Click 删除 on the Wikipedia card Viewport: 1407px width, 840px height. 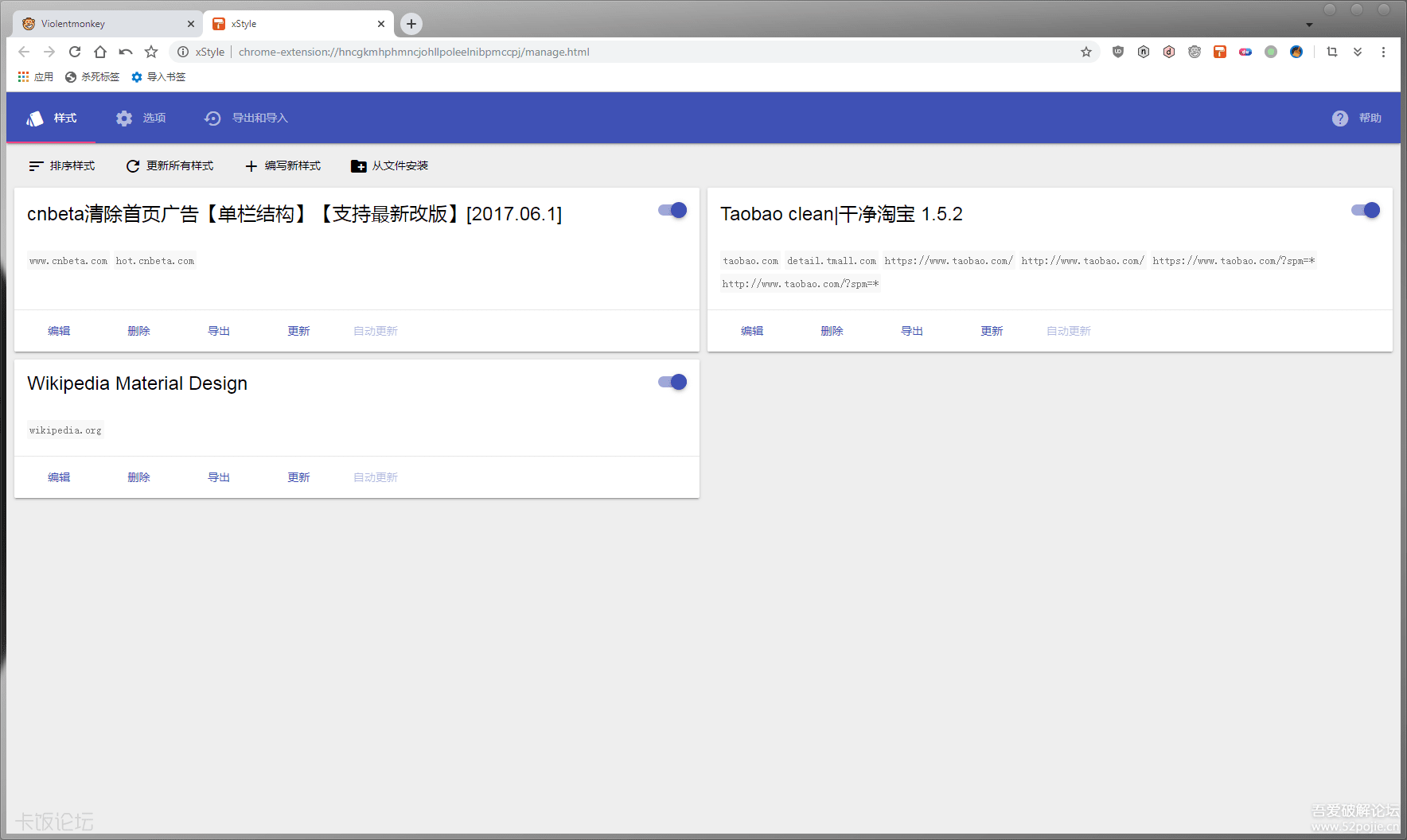click(x=138, y=477)
